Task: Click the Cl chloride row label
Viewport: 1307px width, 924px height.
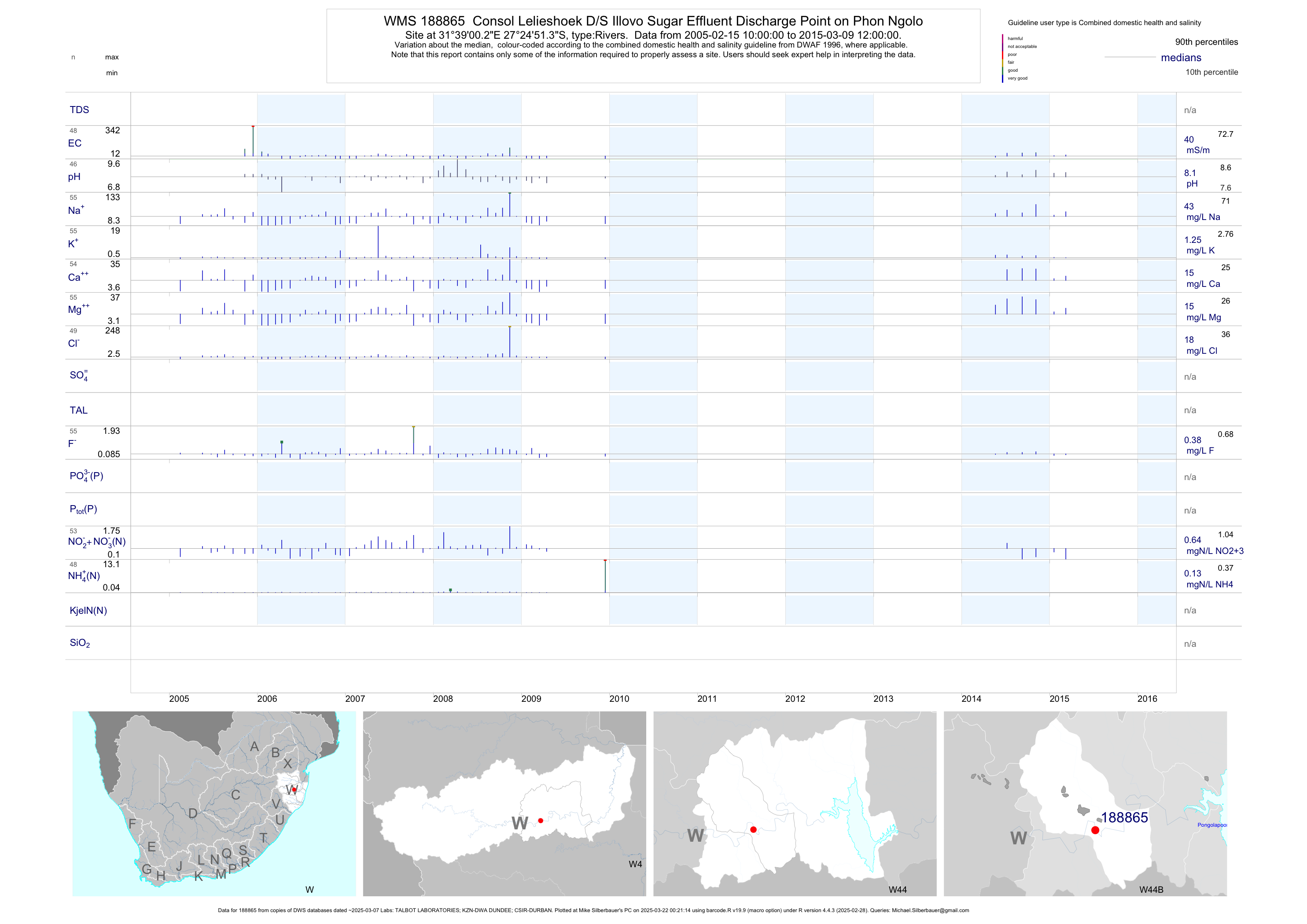Action: click(74, 344)
